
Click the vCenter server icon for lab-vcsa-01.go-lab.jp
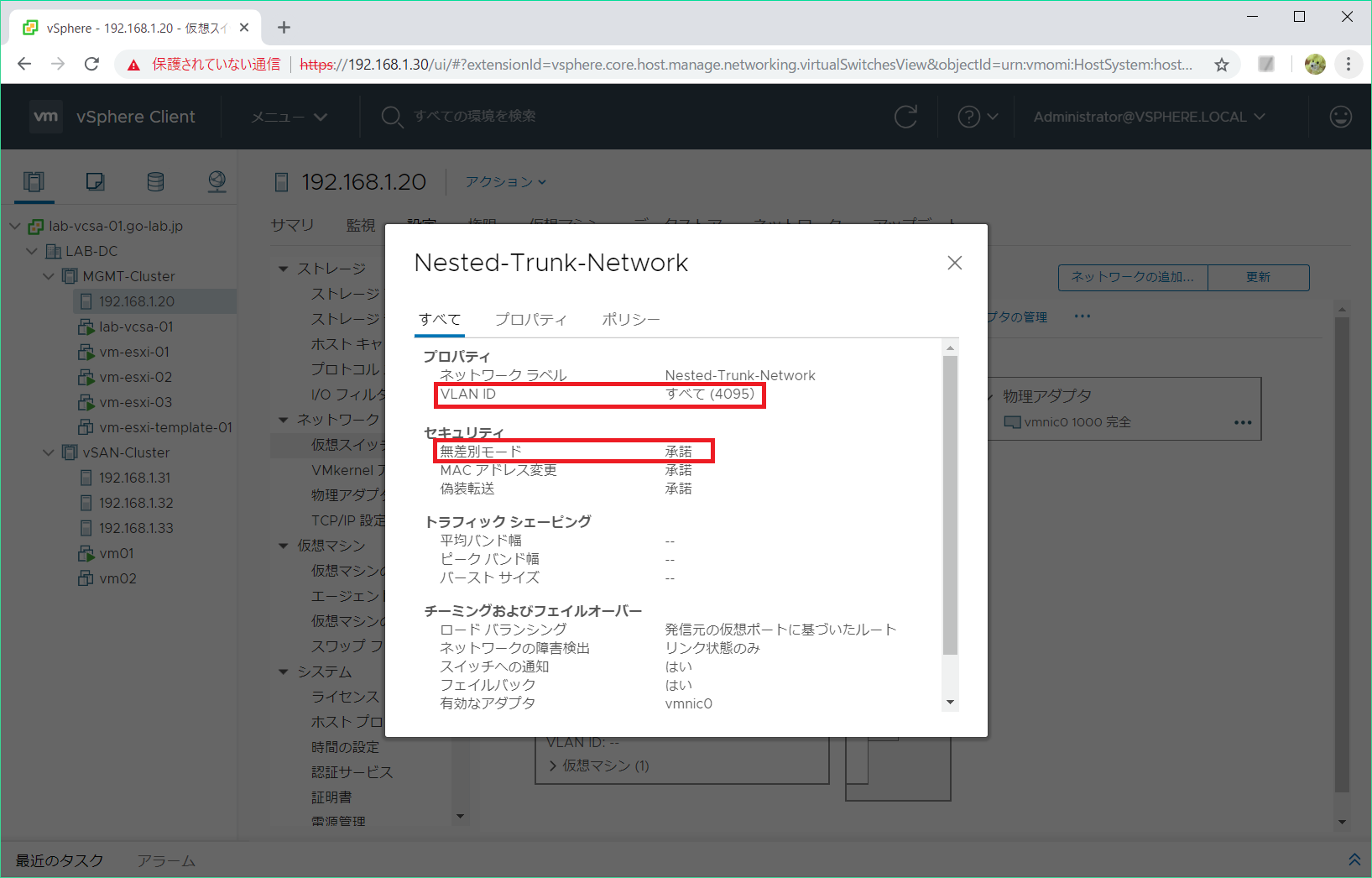36,226
